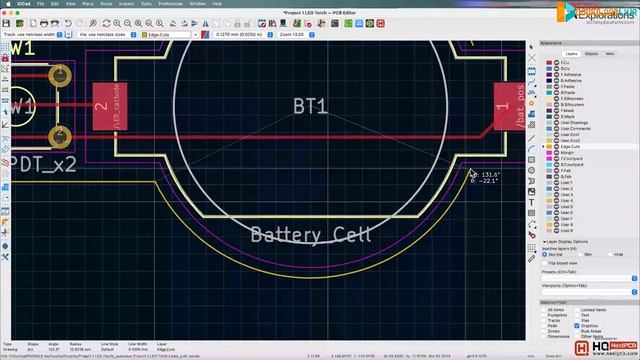Screen dimensions: 640x360
Task: Click the B.Paste layer color swatch
Action: click(549, 93)
